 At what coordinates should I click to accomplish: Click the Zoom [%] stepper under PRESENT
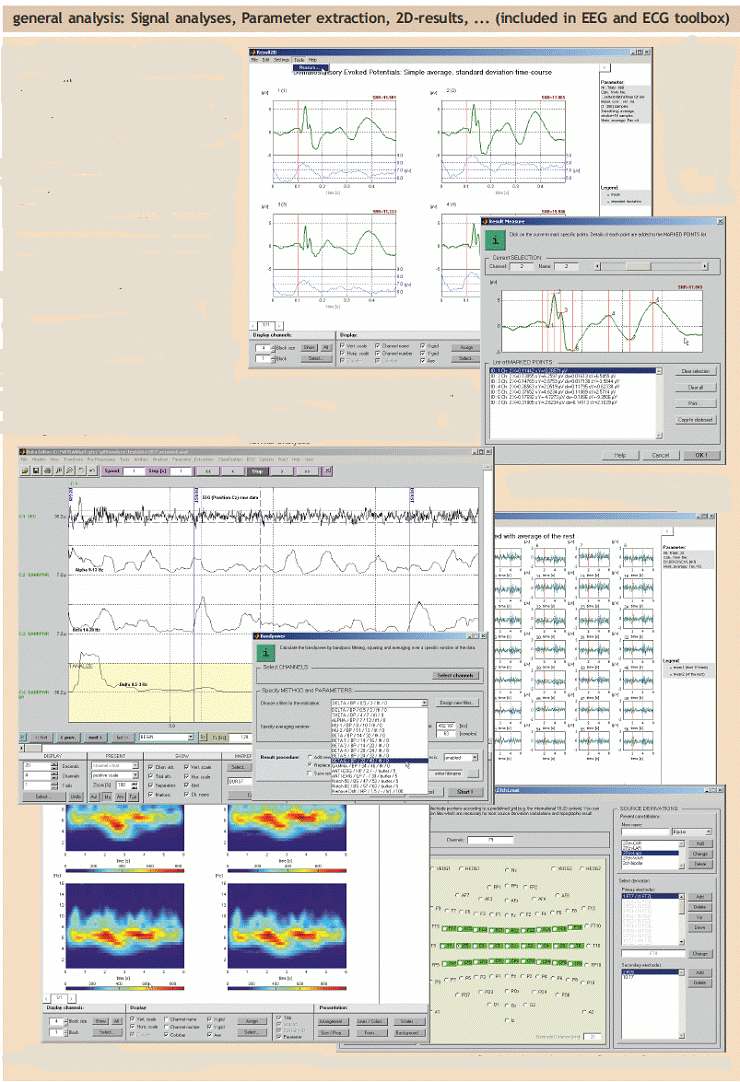pos(135,785)
